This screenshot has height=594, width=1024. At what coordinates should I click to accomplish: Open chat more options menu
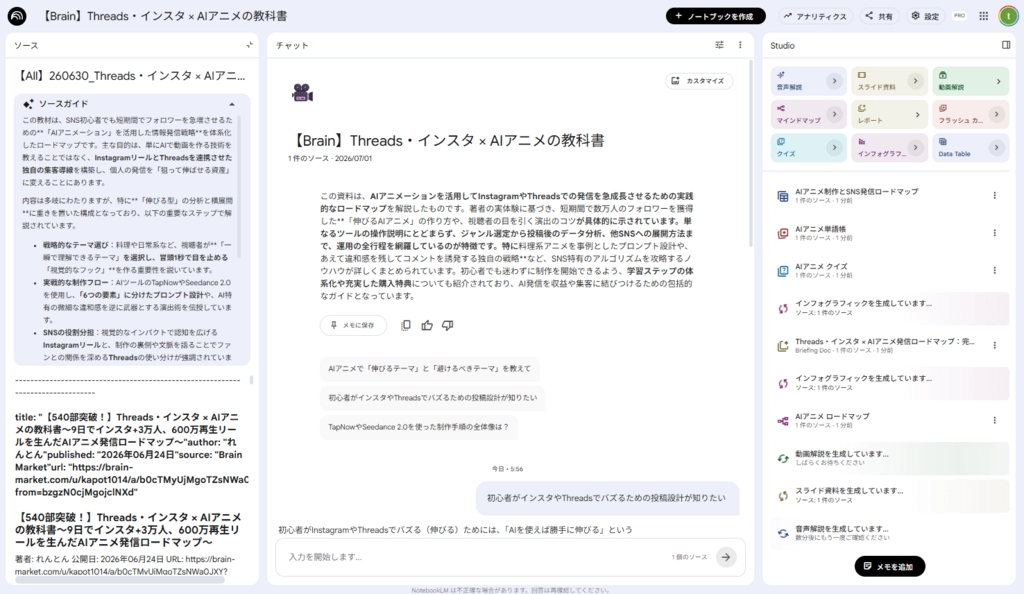pos(740,45)
